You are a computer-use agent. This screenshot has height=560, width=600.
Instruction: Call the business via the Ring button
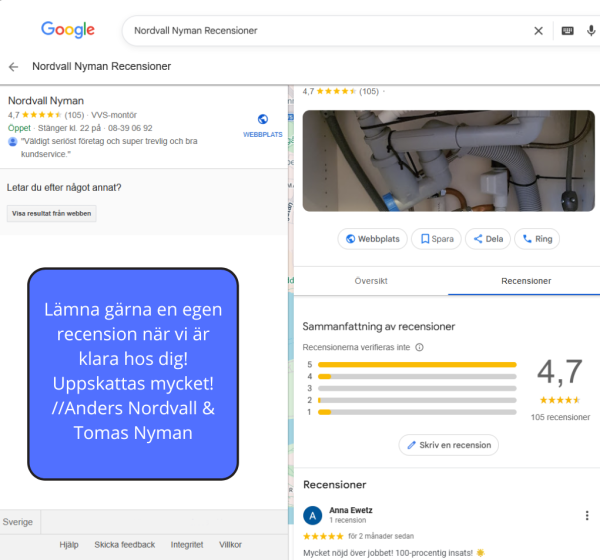pyautogui.click(x=537, y=239)
